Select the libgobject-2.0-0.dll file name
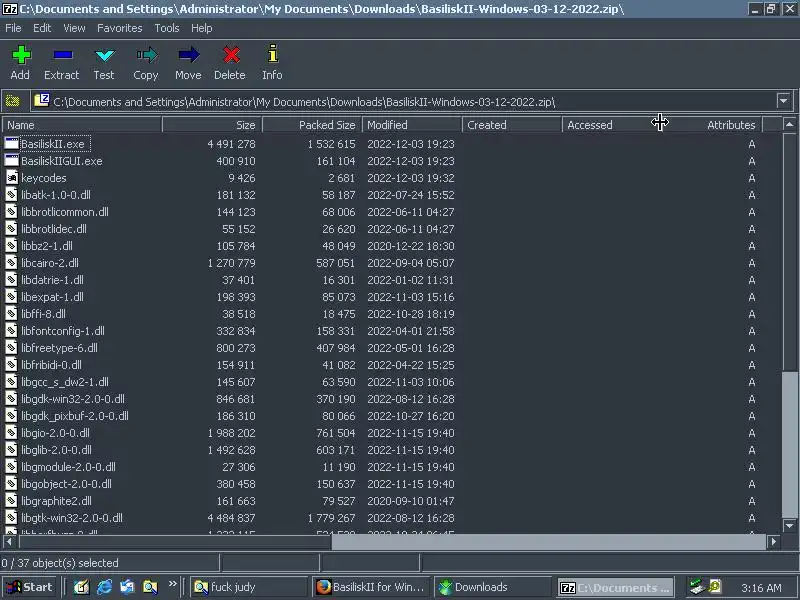800x600 pixels. point(66,484)
